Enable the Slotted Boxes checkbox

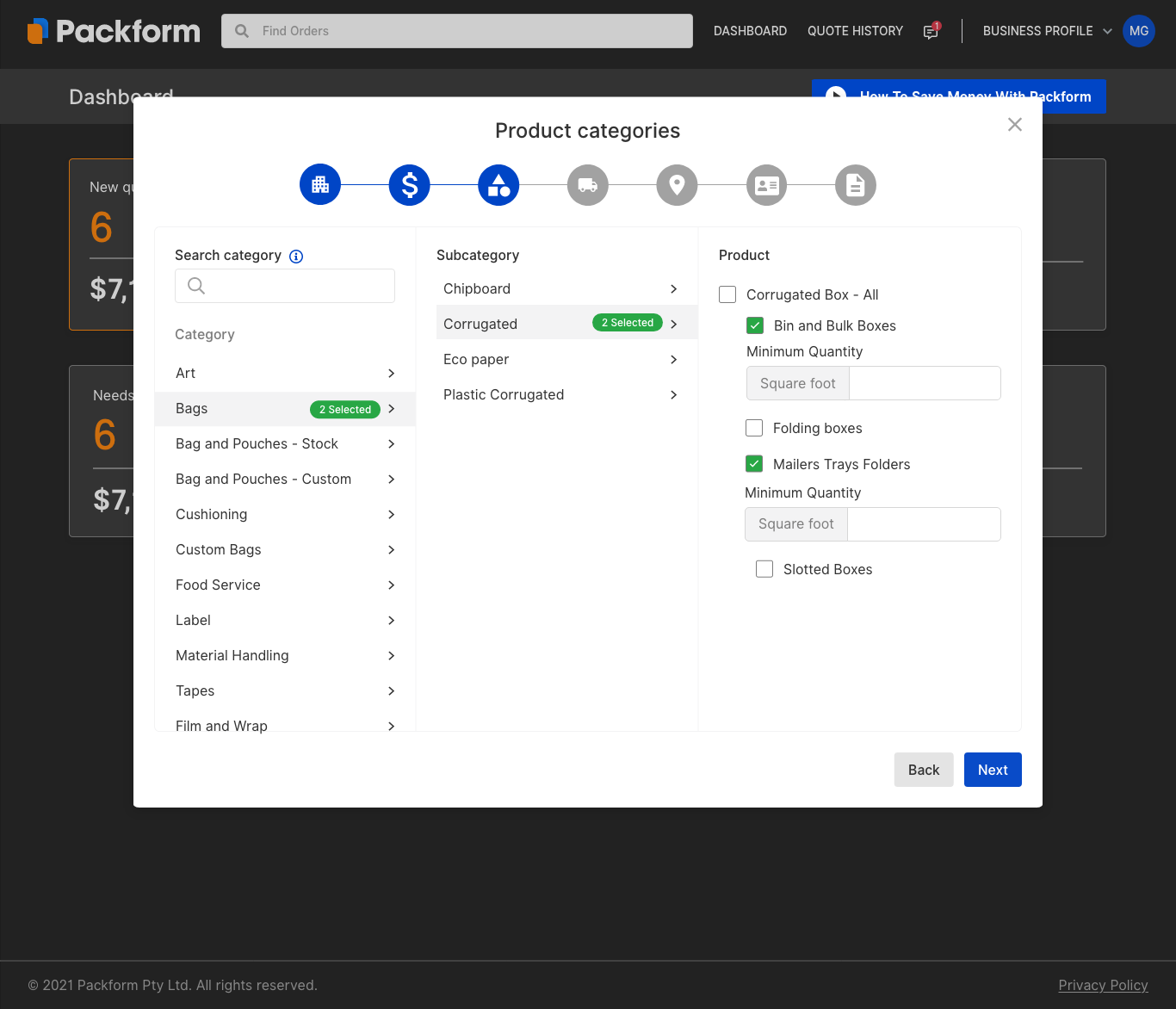coord(764,569)
